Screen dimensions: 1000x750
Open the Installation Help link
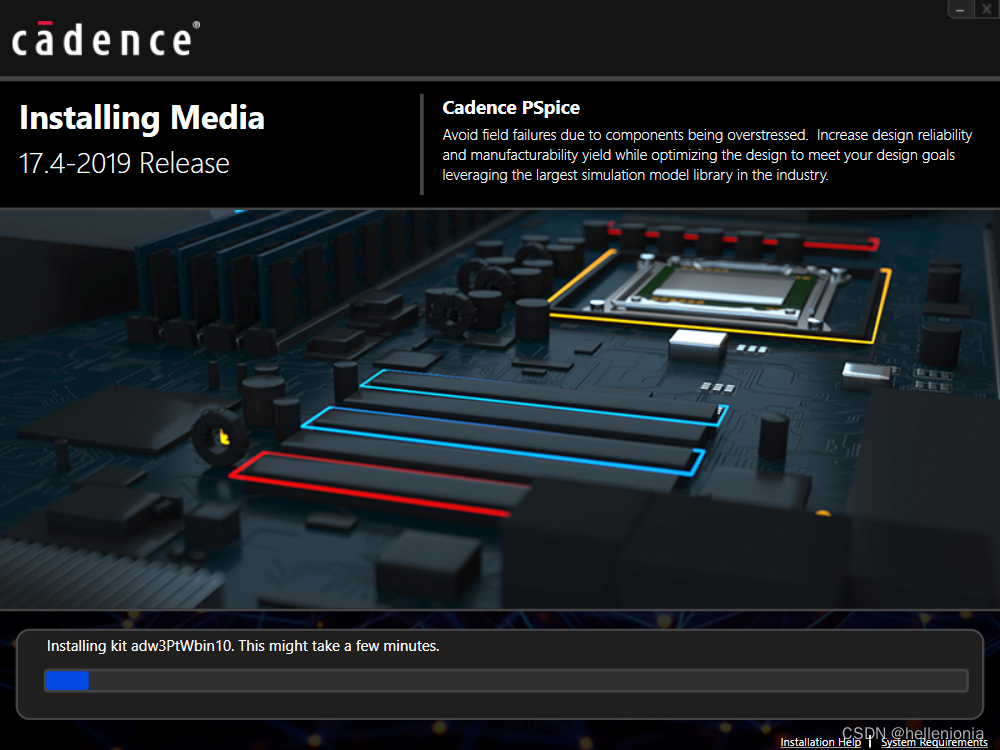820,742
